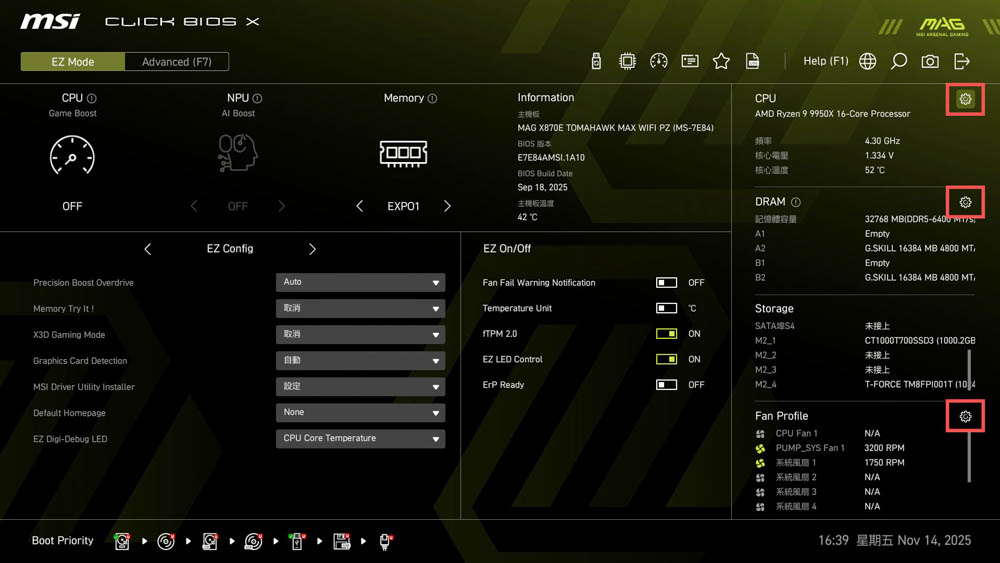Click the Help (F1) button
This screenshot has width=1000, height=563.
pyautogui.click(x=825, y=61)
